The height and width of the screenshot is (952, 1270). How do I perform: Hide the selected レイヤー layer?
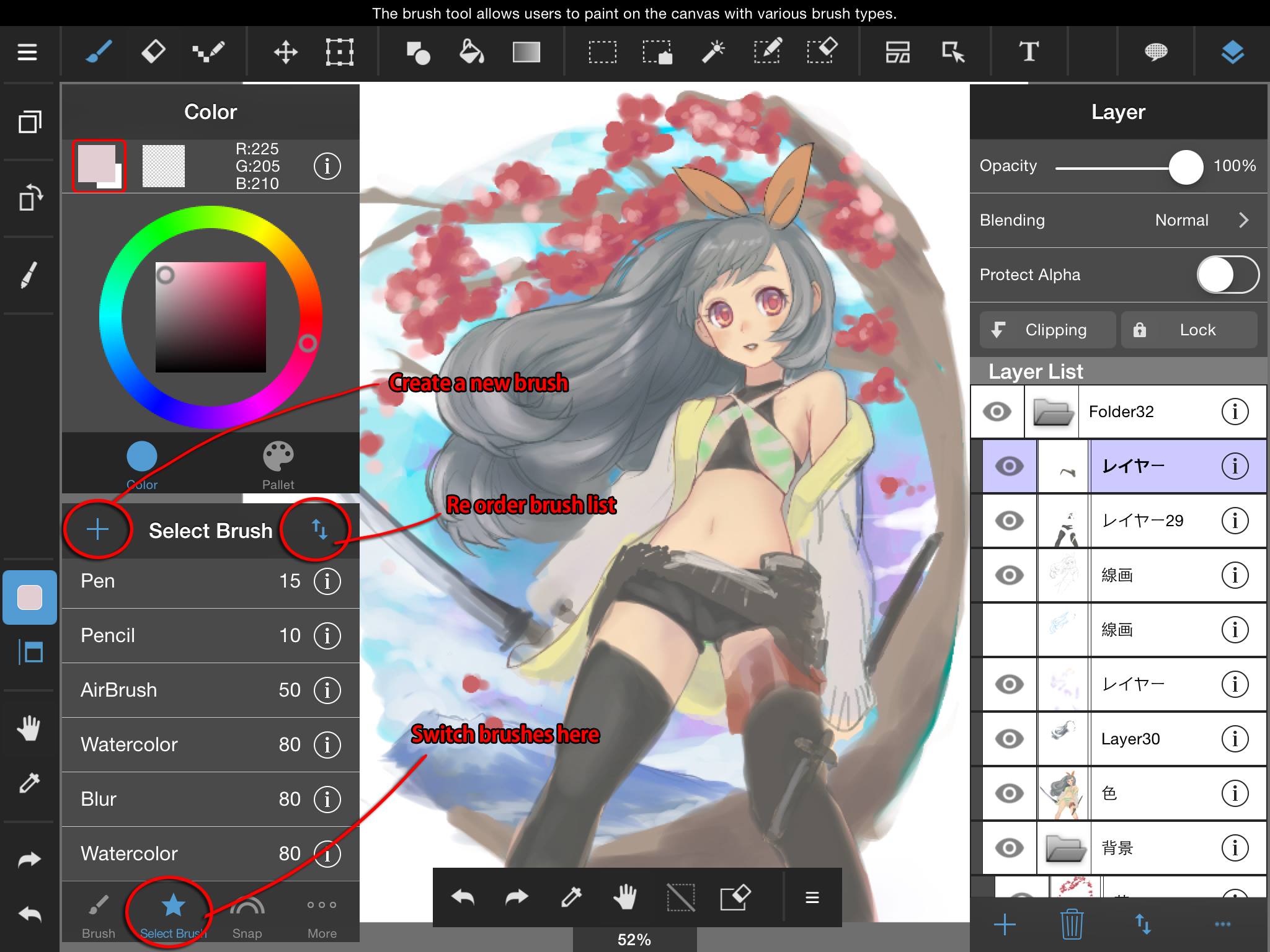coord(1010,466)
